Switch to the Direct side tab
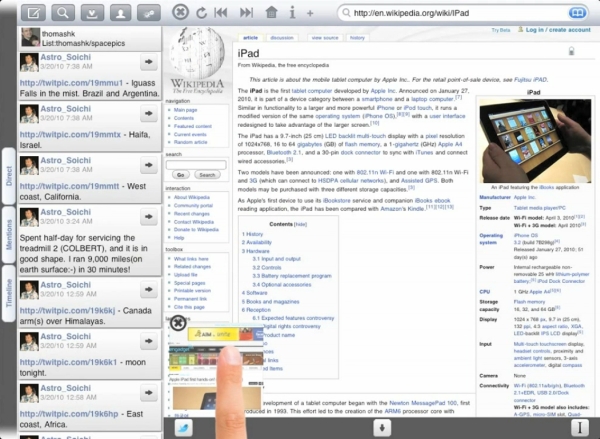600x439 pixels. click(x=9, y=176)
